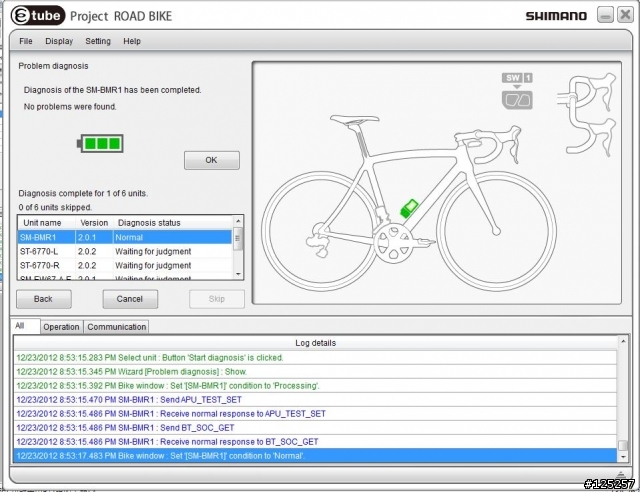Select log entry Send BT_SOC_GET
The width and height of the screenshot is (640, 492).
pos(316,428)
